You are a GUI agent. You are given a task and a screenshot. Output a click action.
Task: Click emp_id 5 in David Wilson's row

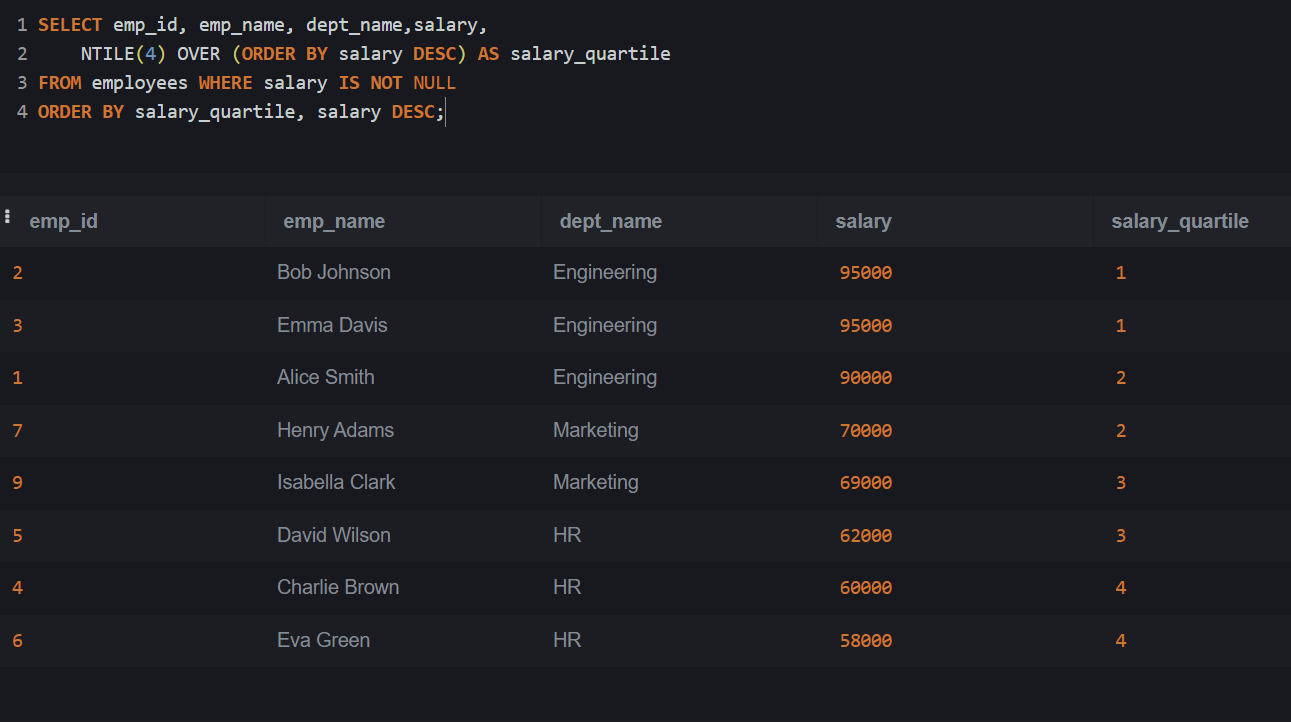pyautogui.click(x=18, y=536)
